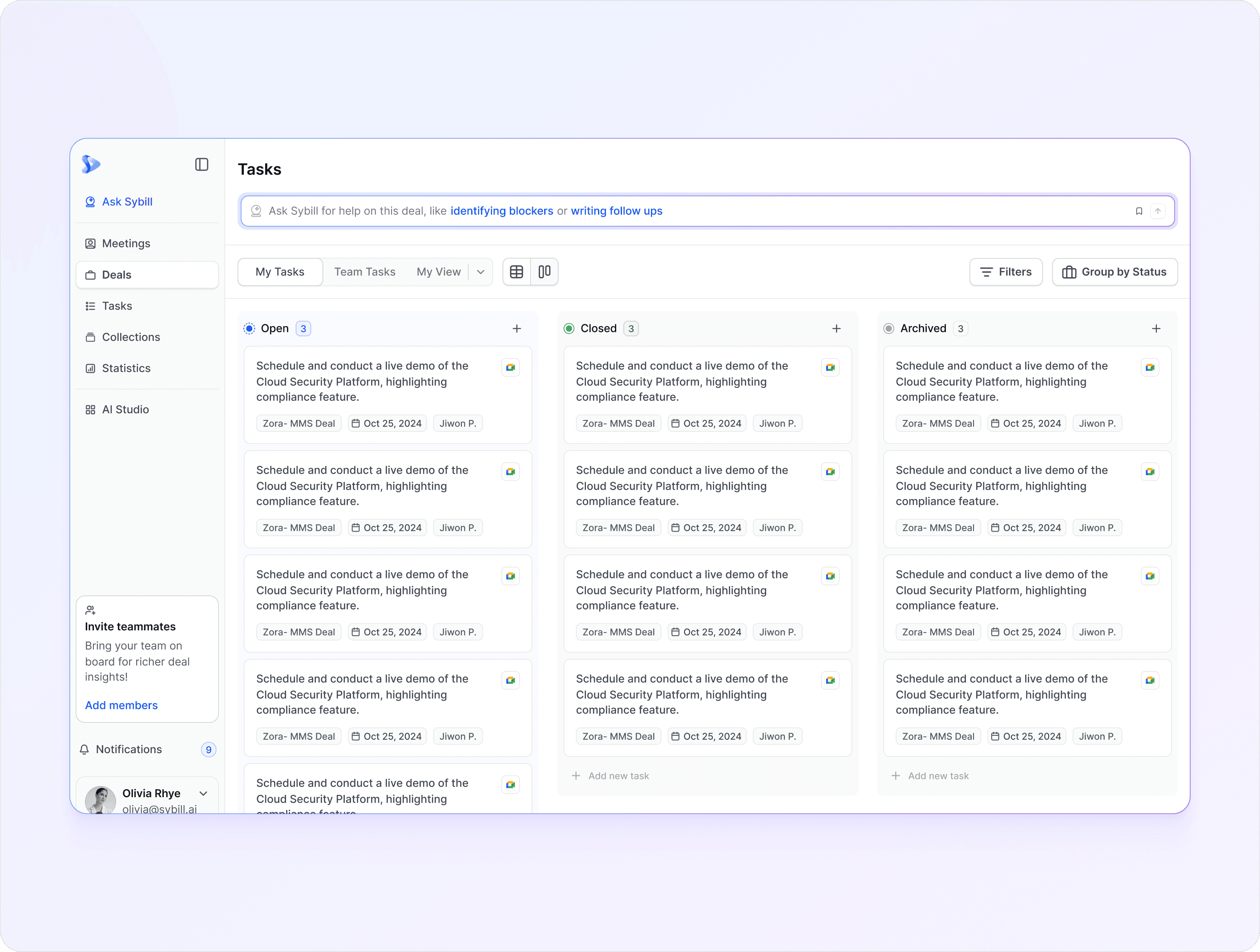The width and height of the screenshot is (1260, 952).
Task: Expand the My View dropdown chevron
Action: pos(481,272)
